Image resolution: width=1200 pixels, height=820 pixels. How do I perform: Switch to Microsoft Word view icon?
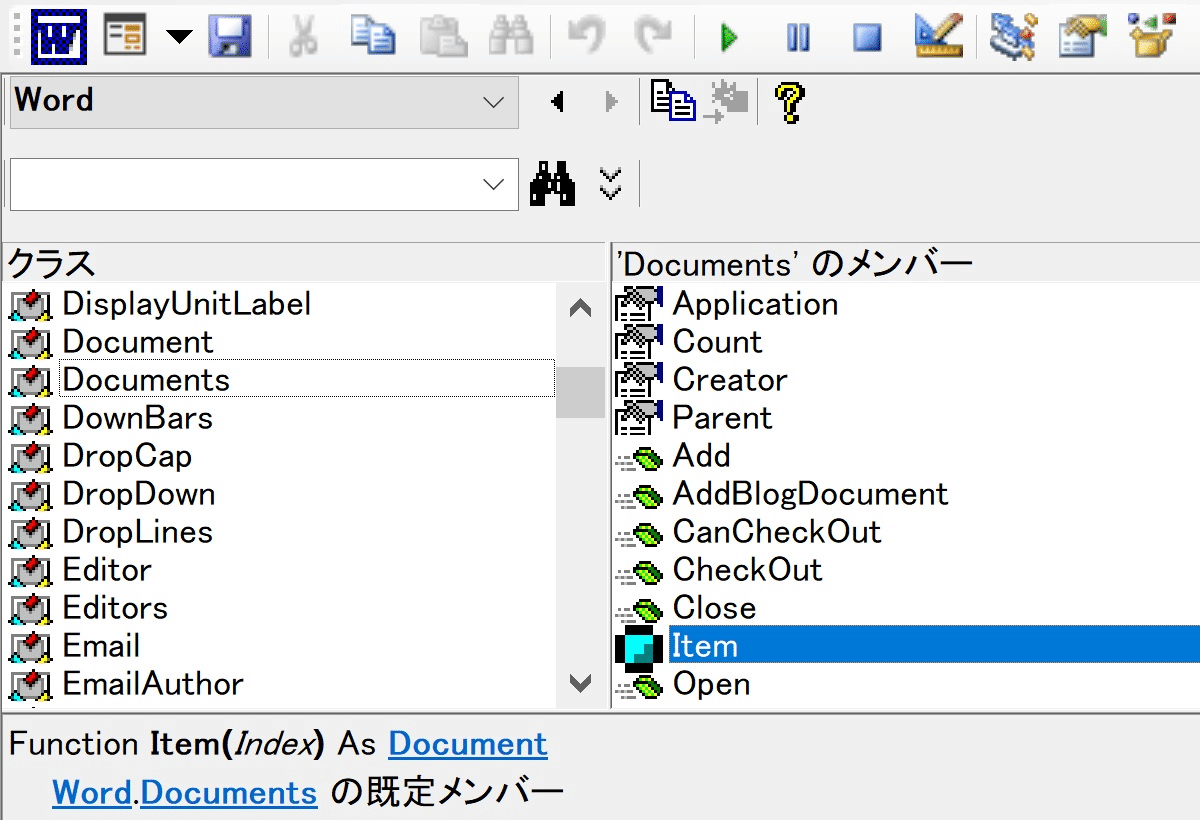[x=59, y=38]
